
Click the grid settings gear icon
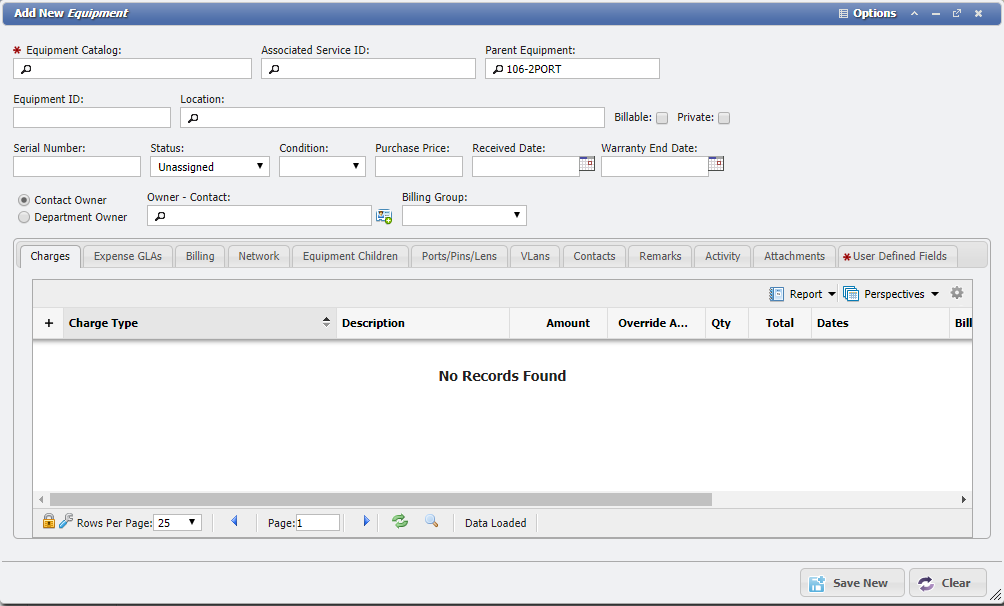click(957, 293)
